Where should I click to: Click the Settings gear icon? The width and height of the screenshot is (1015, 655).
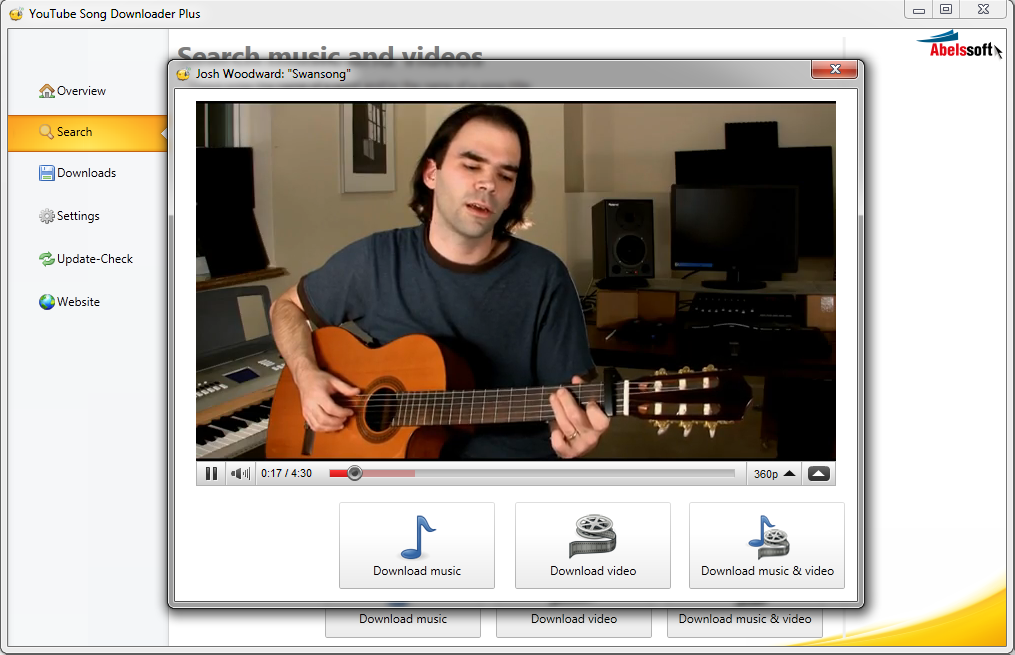[x=47, y=216]
